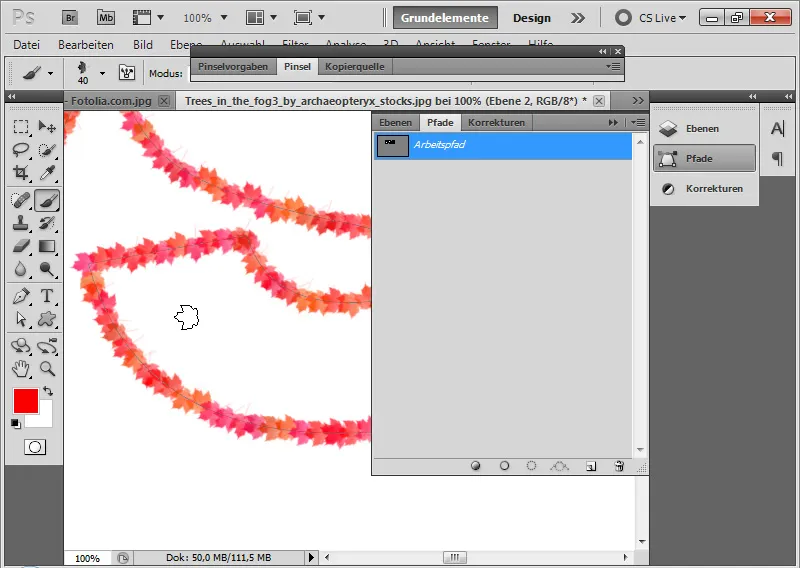The image size is (800, 568).
Task: Choose the Design workspace
Action: 532,18
